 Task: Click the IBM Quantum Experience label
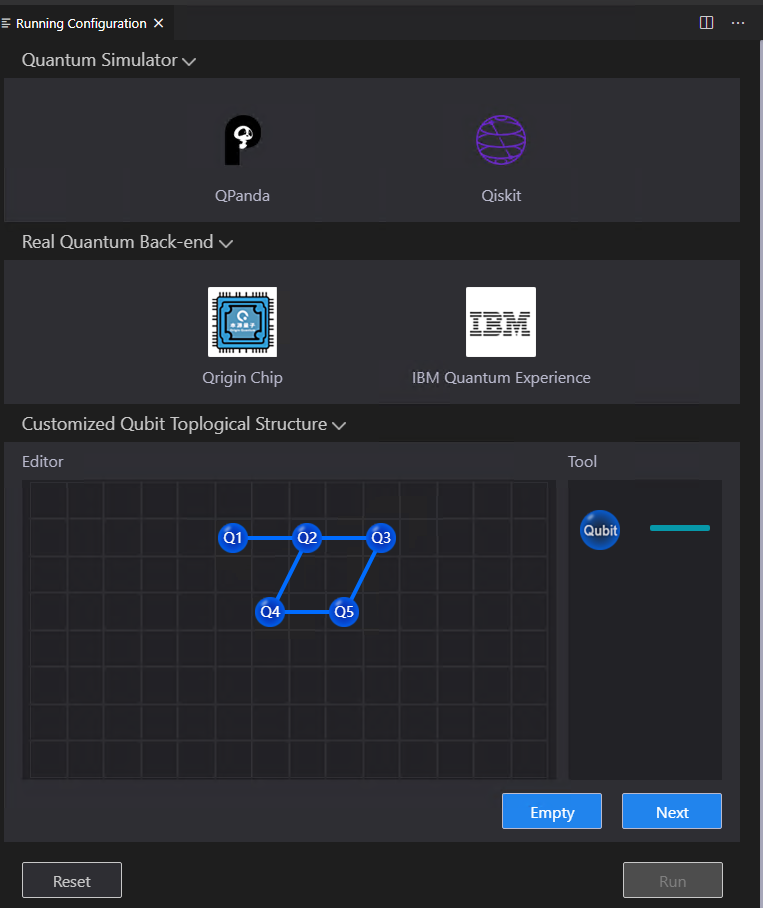coord(501,378)
